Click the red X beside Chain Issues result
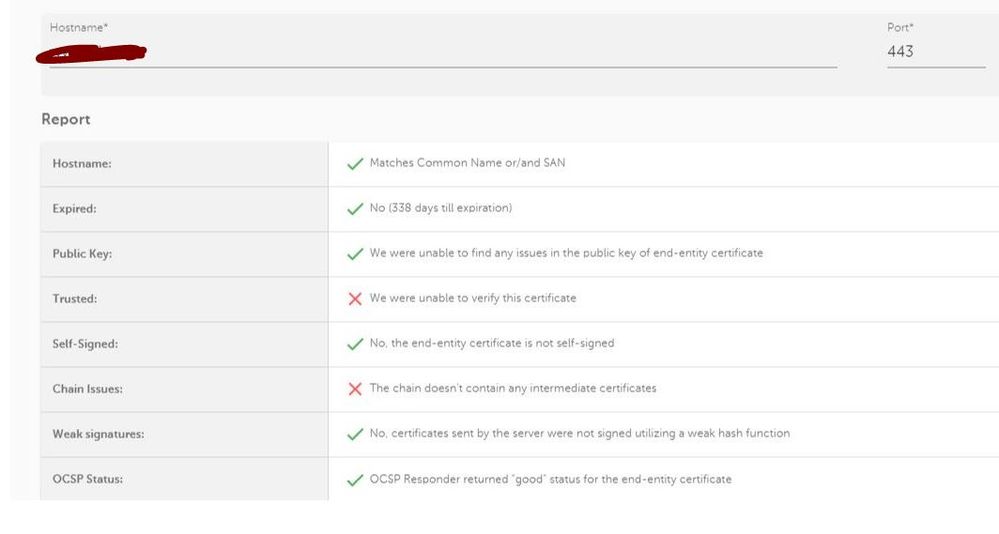 (x=355, y=389)
